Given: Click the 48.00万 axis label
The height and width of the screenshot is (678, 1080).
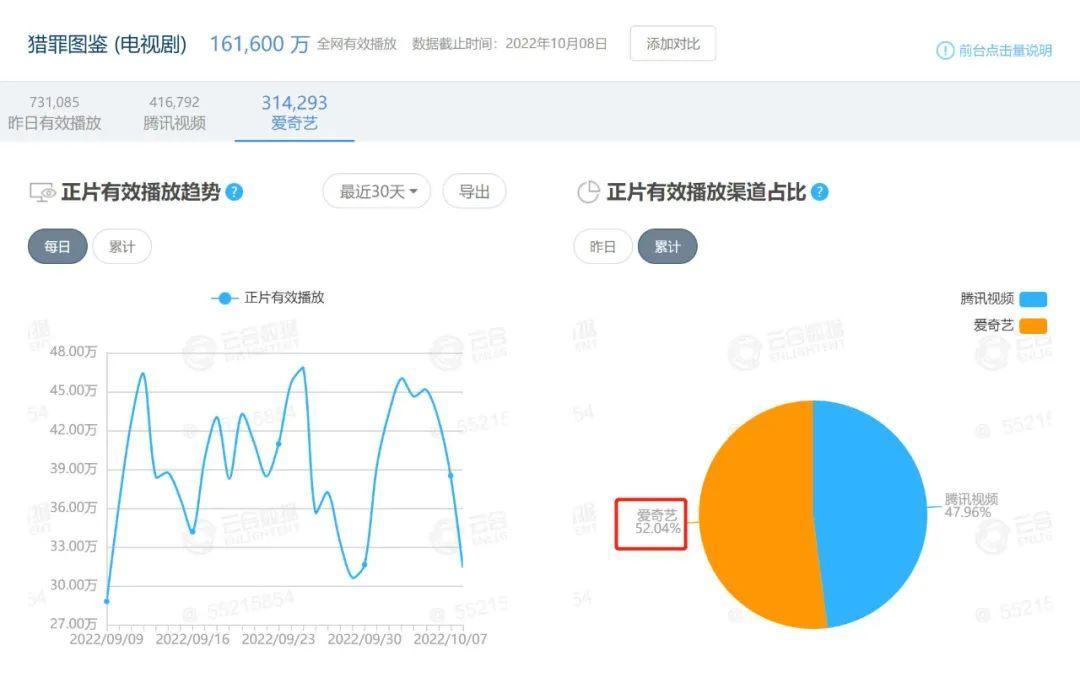Looking at the screenshot, I should coord(73,351).
